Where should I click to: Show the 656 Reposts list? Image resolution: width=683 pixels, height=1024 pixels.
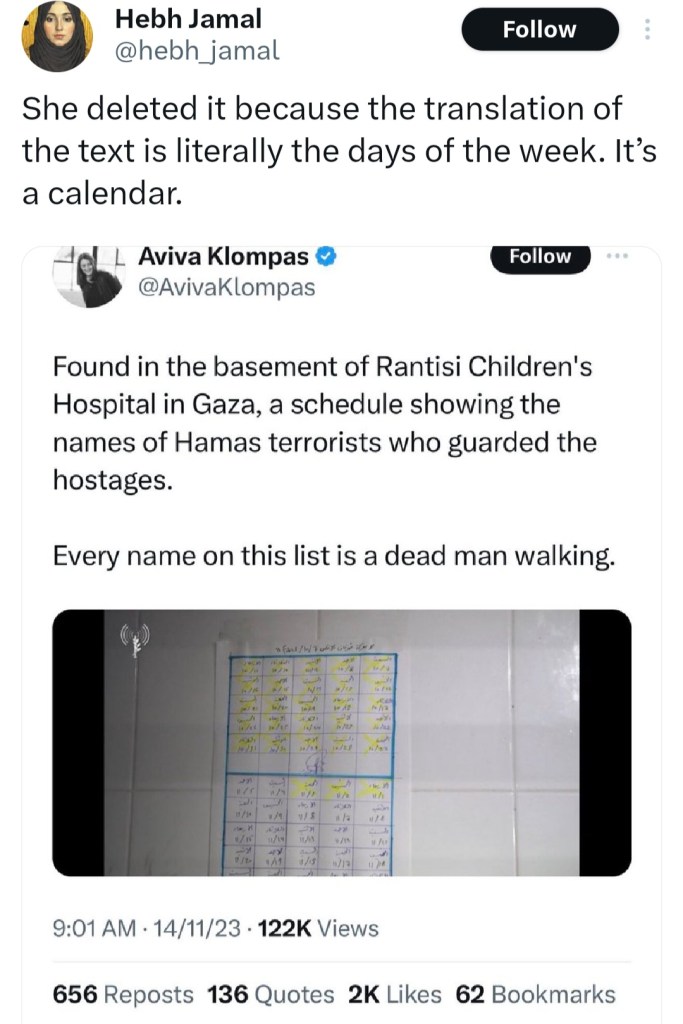pyautogui.click(x=123, y=994)
